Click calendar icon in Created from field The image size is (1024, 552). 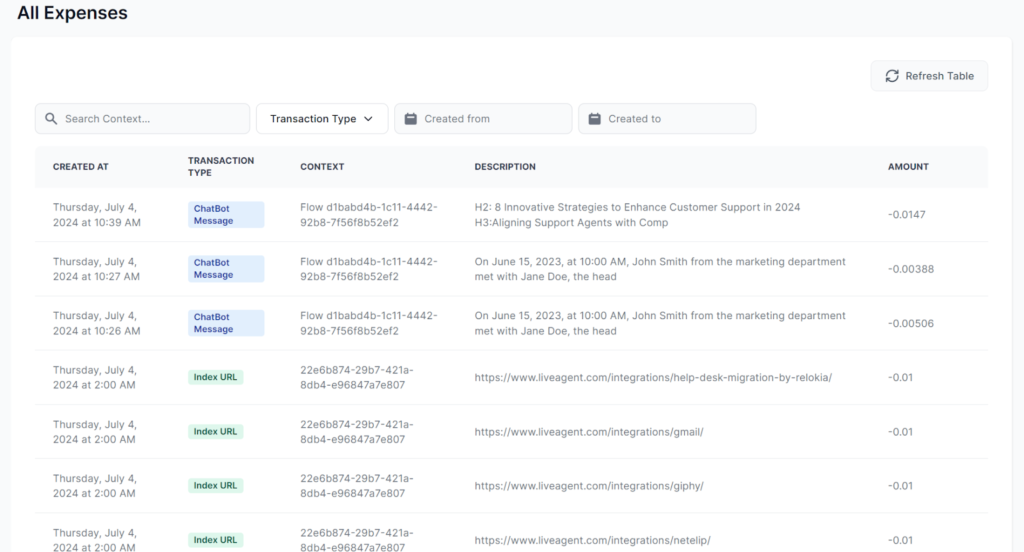point(410,119)
